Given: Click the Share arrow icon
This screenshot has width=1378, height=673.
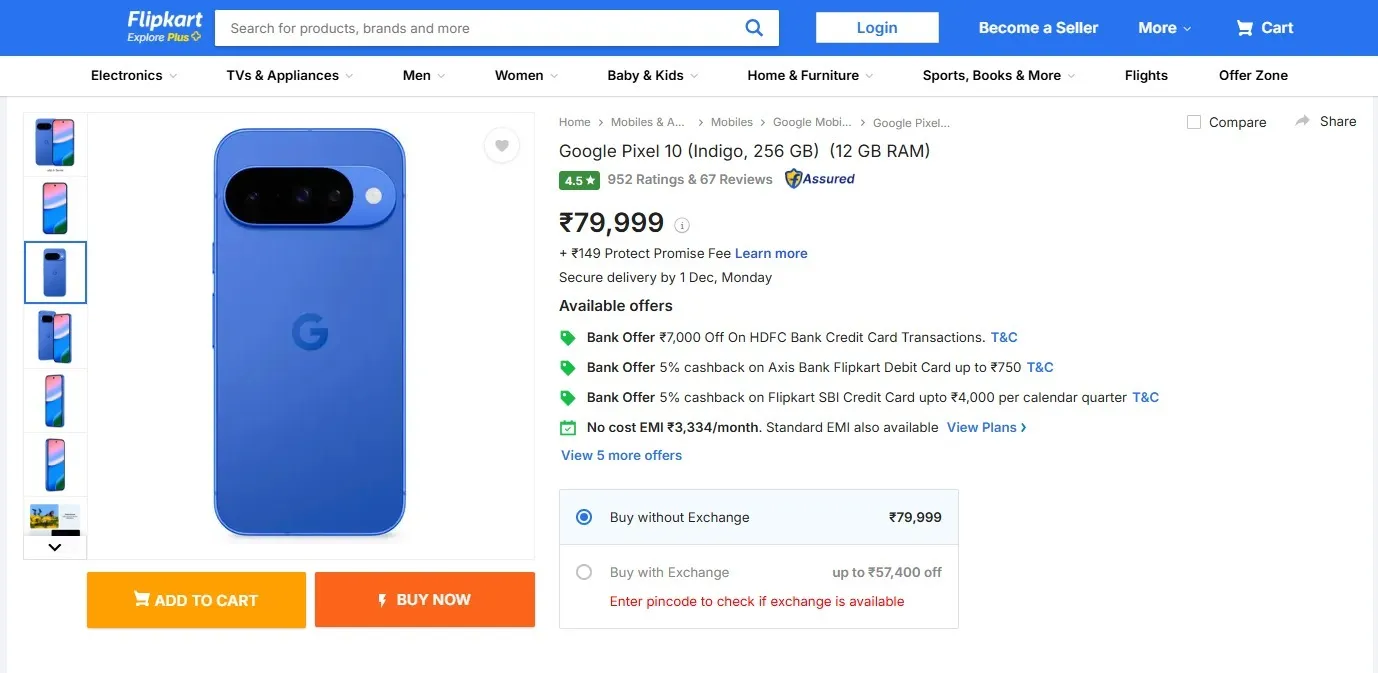Looking at the screenshot, I should pos(1302,121).
